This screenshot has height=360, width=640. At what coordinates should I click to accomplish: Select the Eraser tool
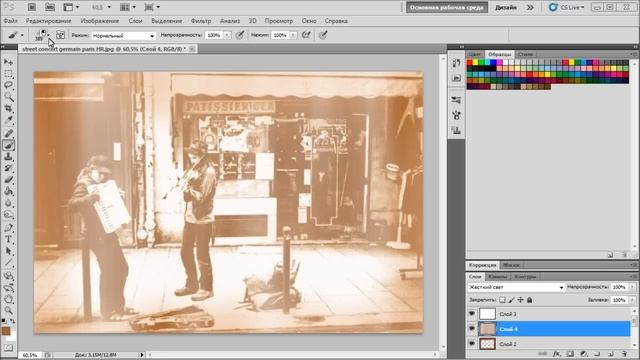coord(8,180)
